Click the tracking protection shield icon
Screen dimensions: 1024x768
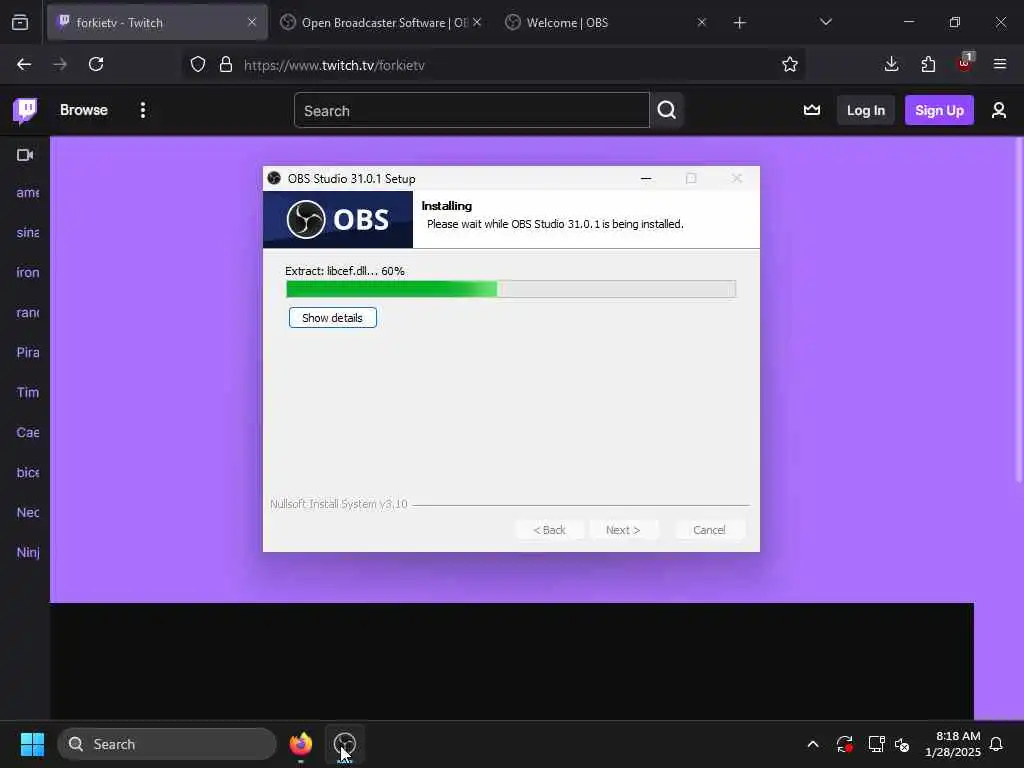pos(198,65)
